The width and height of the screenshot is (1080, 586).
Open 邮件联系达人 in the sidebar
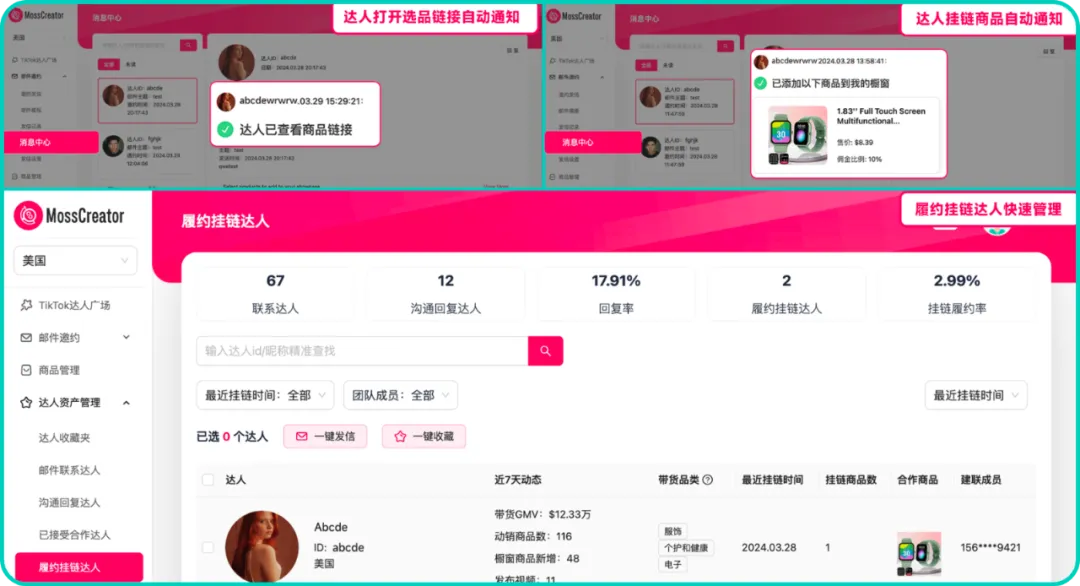tap(69, 470)
